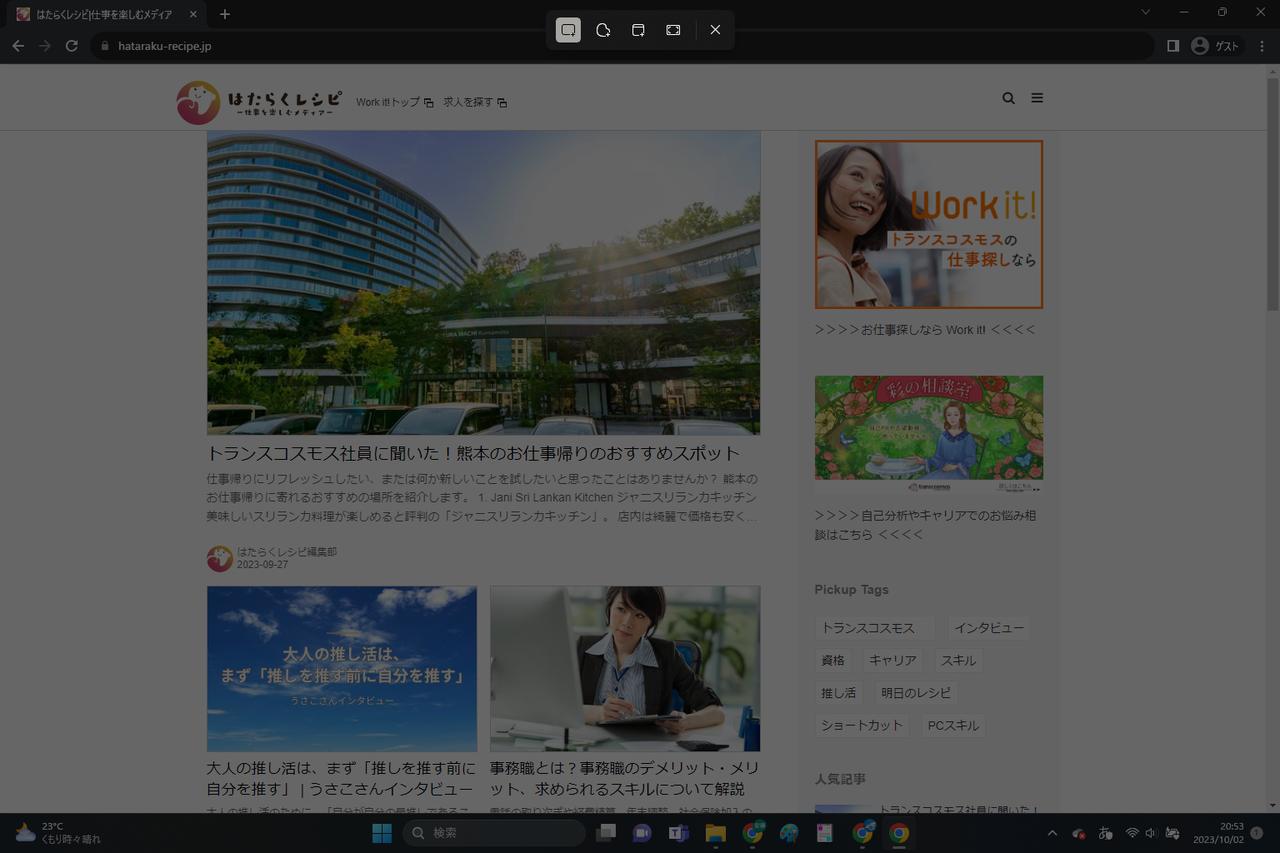The height and width of the screenshot is (853, 1280).
Task: Expand hidden system tray icons chevron
Action: (1052, 833)
